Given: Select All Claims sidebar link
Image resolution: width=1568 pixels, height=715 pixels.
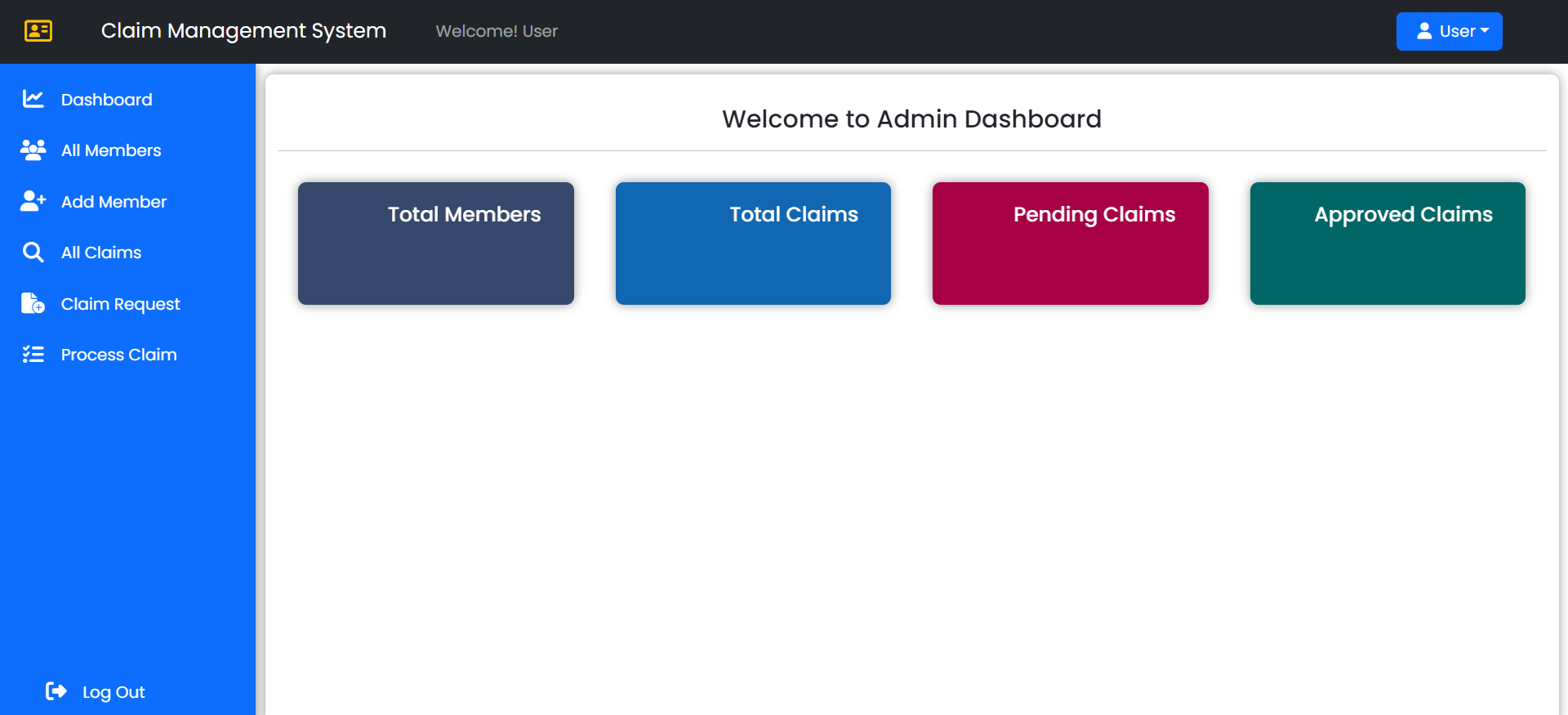Looking at the screenshot, I should click(101, 252).
